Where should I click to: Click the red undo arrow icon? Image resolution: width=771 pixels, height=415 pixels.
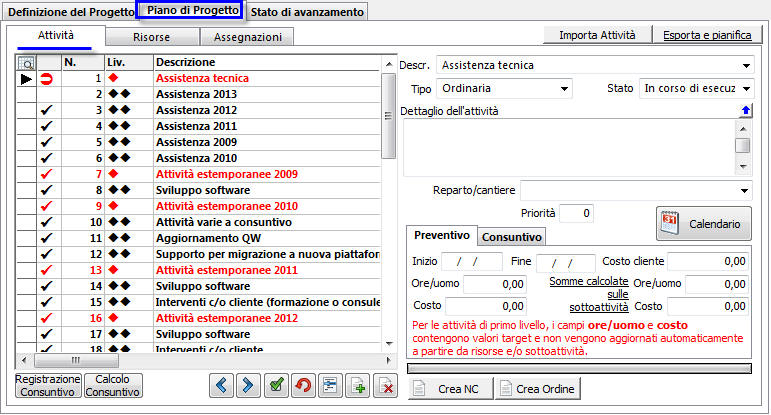pos(303,387)
